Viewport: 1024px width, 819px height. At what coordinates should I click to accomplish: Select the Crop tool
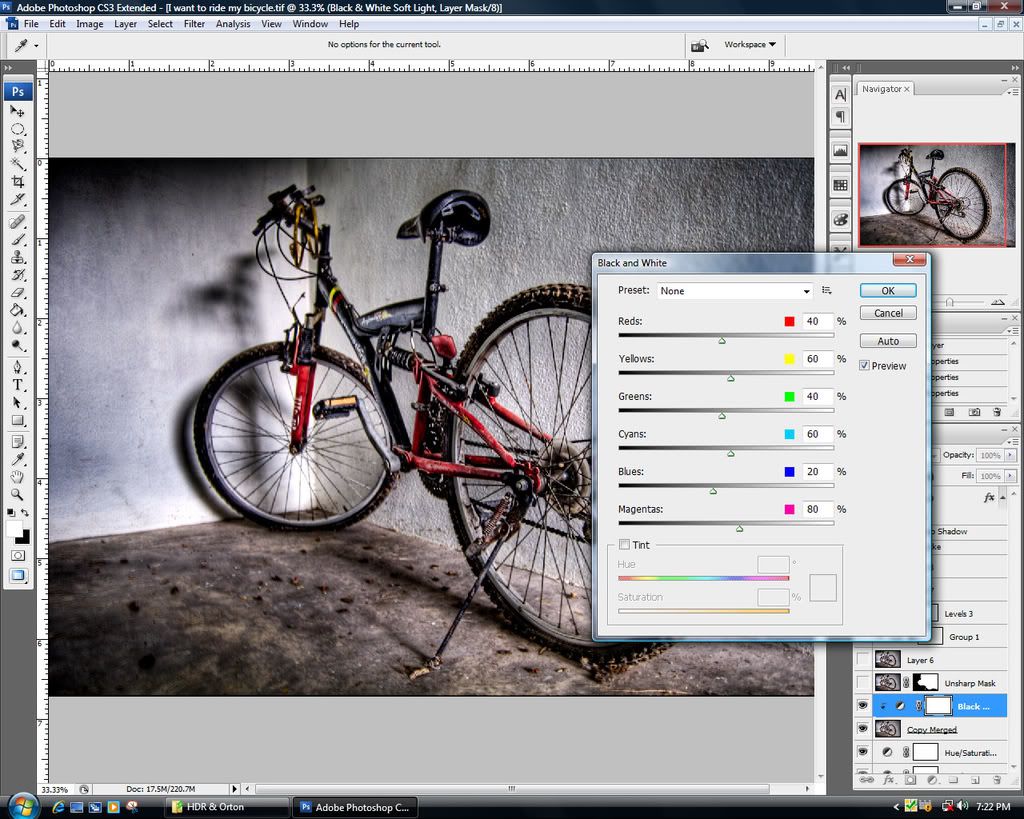click(18, 181)
